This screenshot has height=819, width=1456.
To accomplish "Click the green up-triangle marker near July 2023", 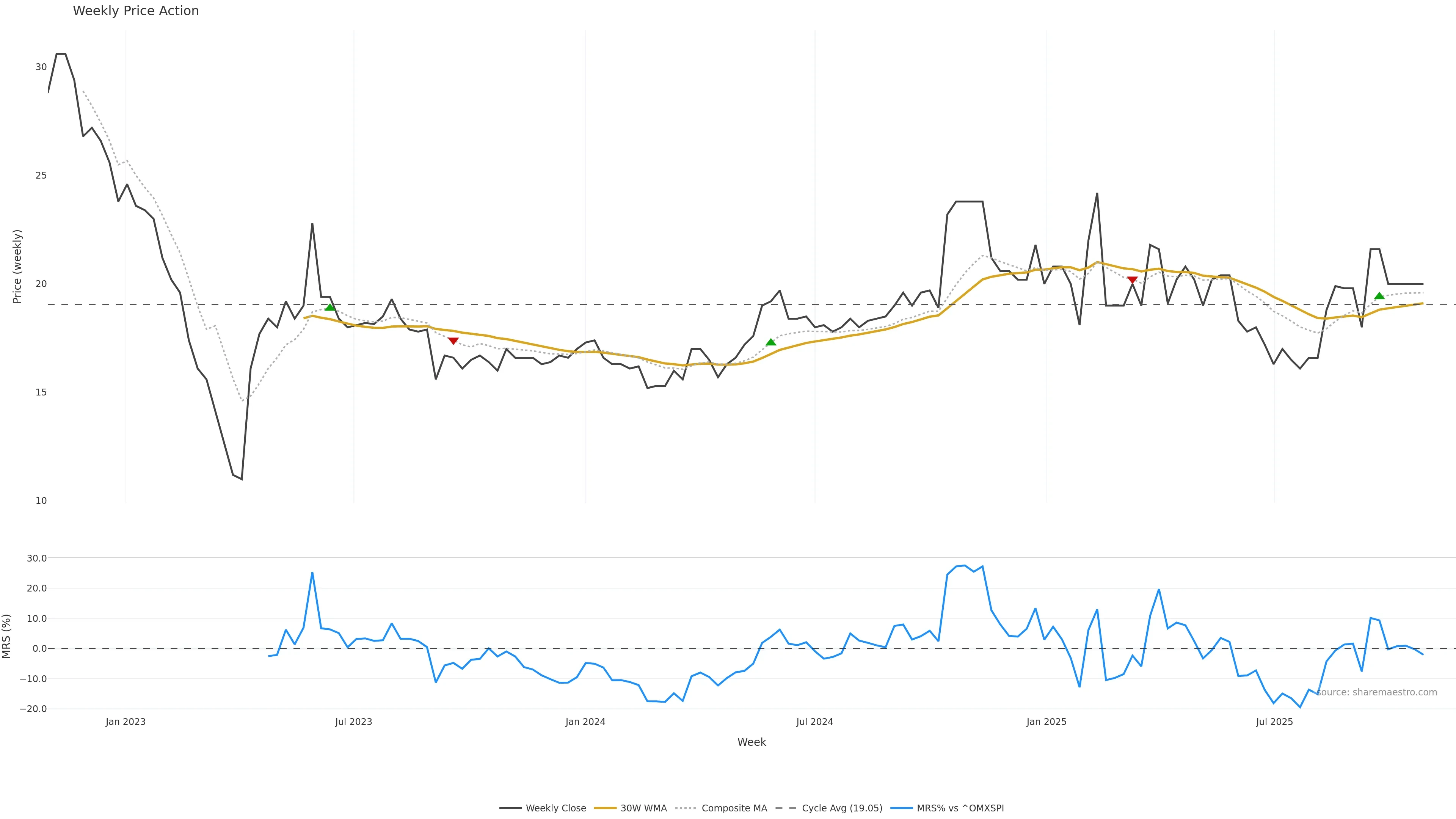I will [x=330, y=307].
